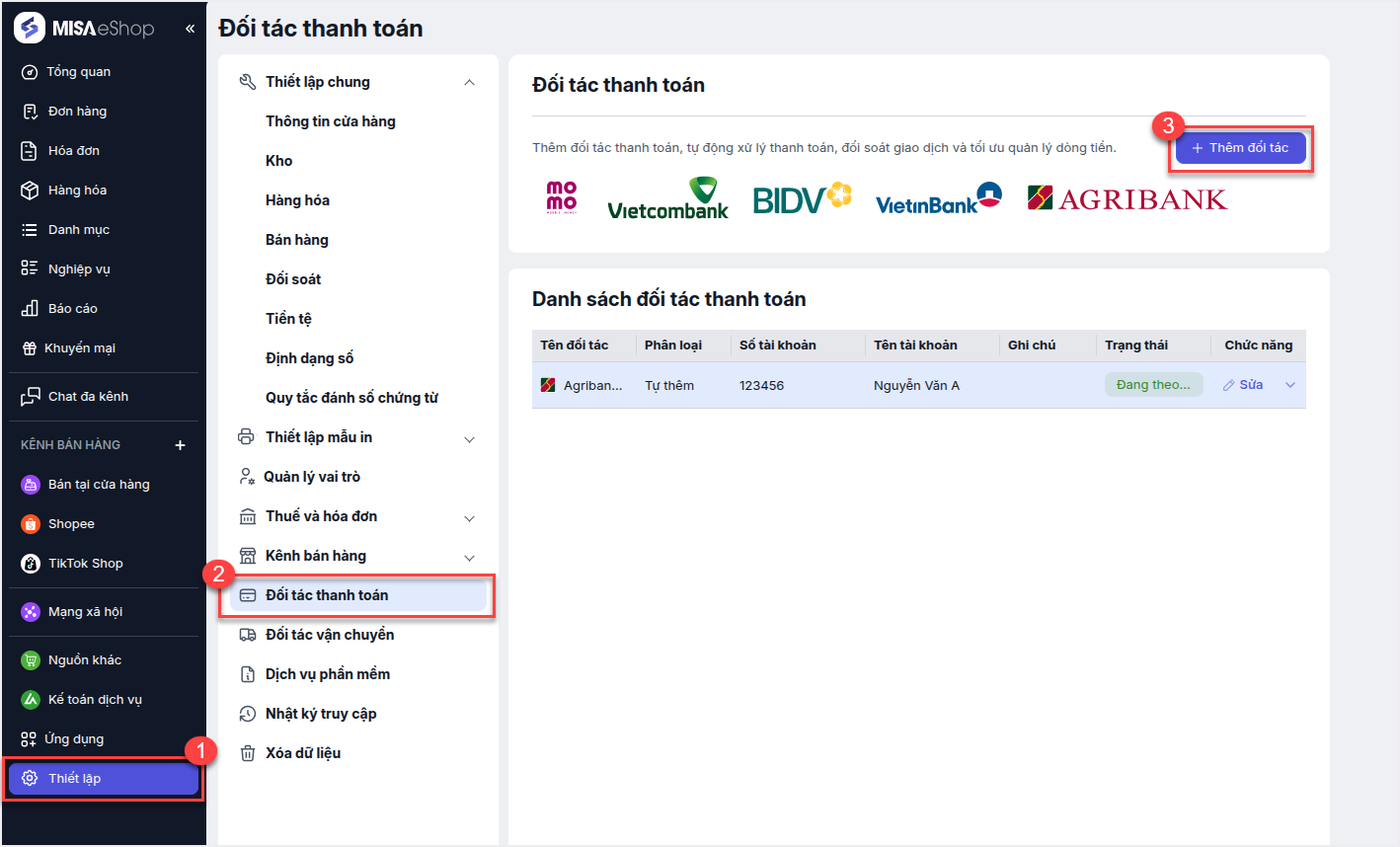Expand the Thiết lập mẫu in section
1400x847 pixels.
click(469, 439)
